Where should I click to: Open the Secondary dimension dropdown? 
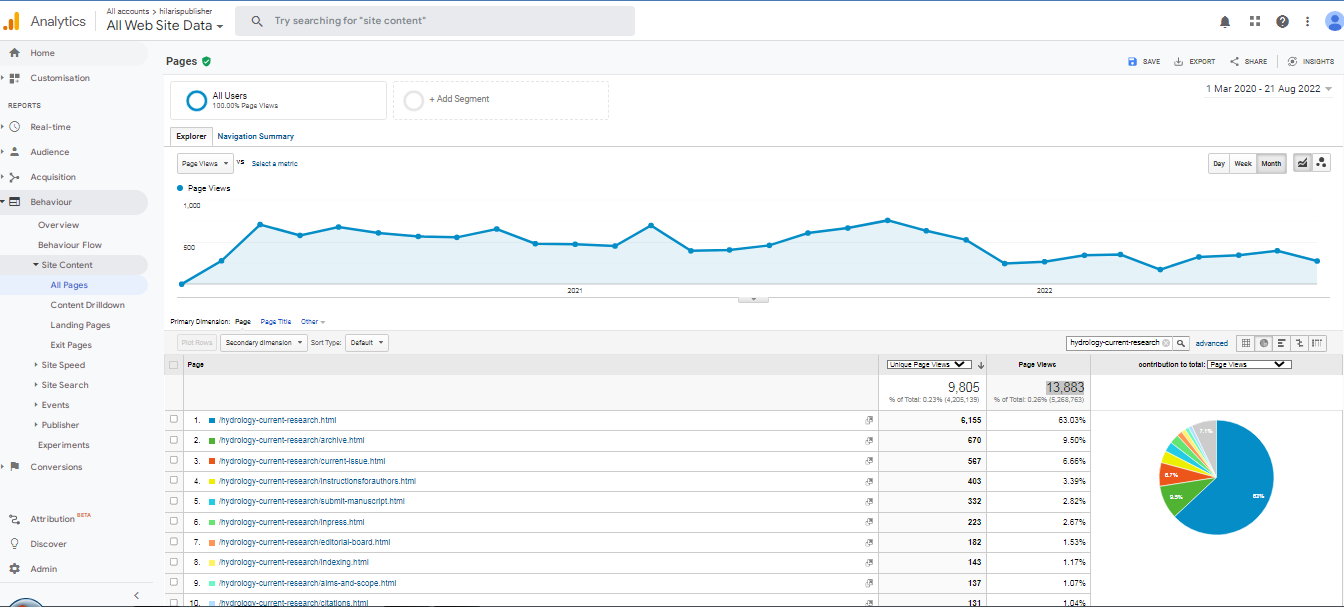point(264,343)
